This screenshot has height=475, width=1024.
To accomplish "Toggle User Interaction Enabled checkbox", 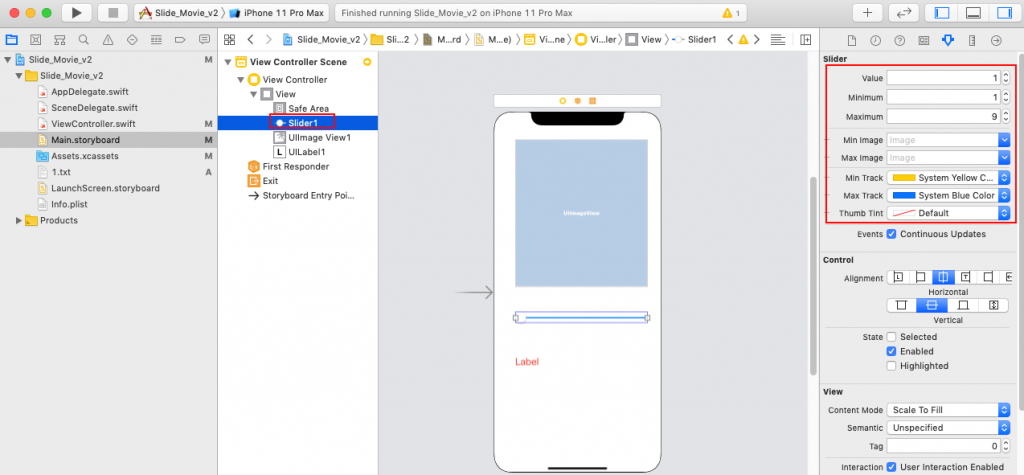I will coord(891,467).
